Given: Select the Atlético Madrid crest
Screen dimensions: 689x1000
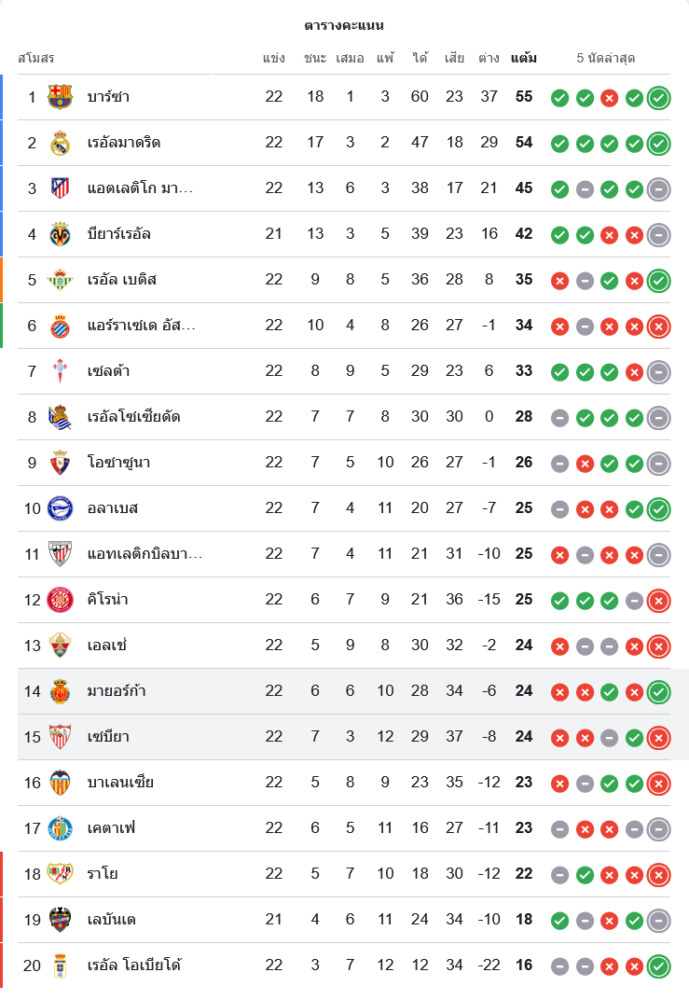Looking at the screenshot, I should coord(60,188).
